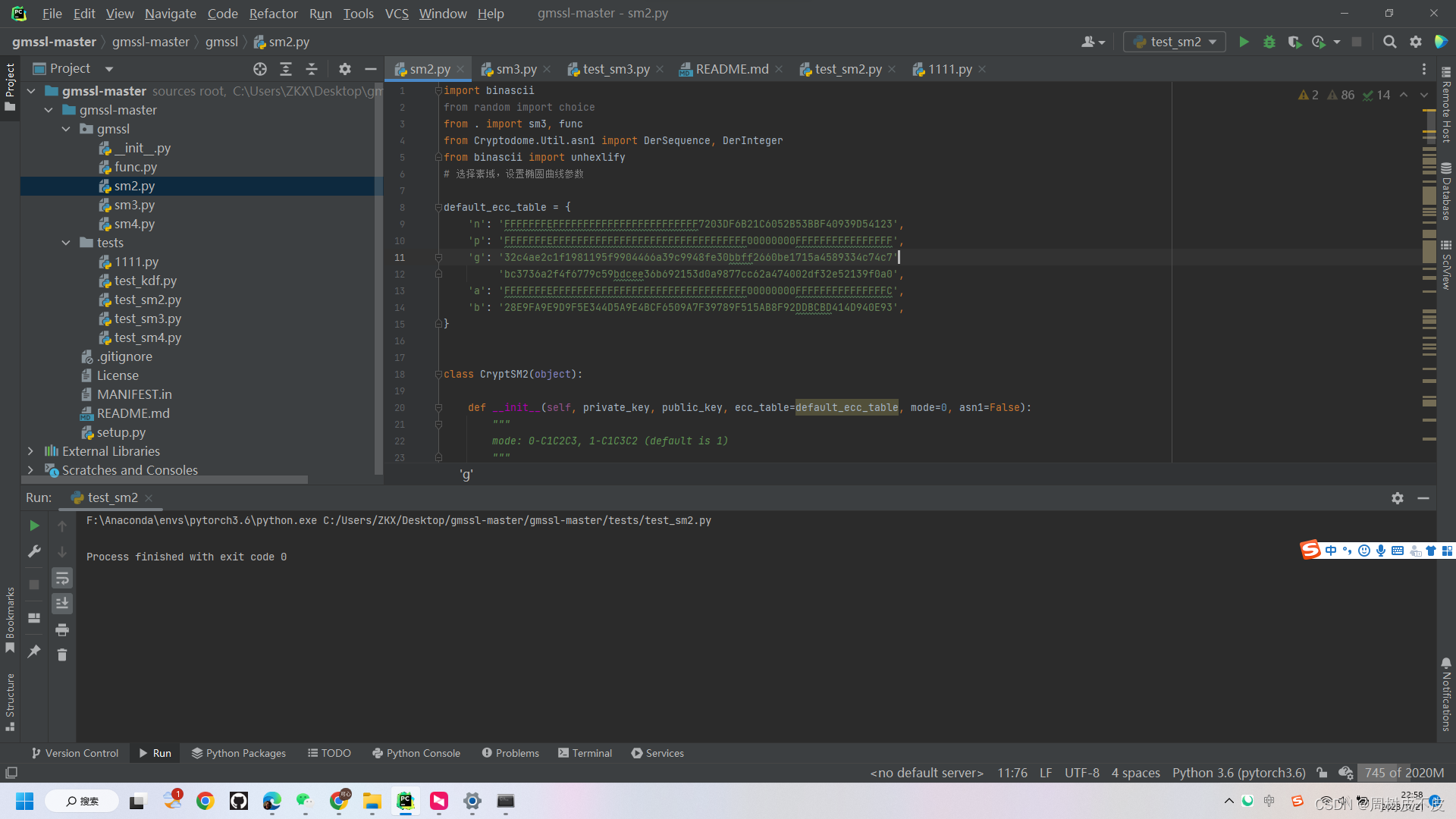Clear run console output with trash icon
This screenshot has height=819, width=1456.
click(x=62, y=654)
